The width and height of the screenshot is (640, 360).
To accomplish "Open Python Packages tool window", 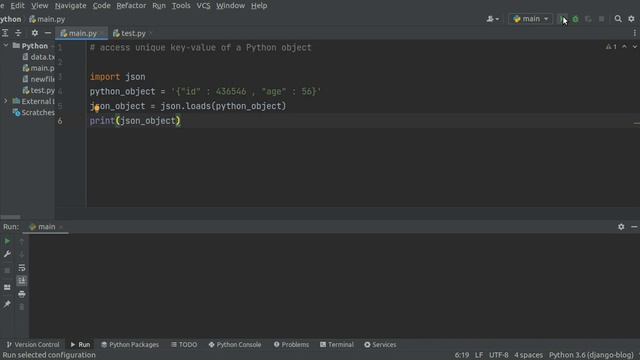I will [x=130, y=344].
